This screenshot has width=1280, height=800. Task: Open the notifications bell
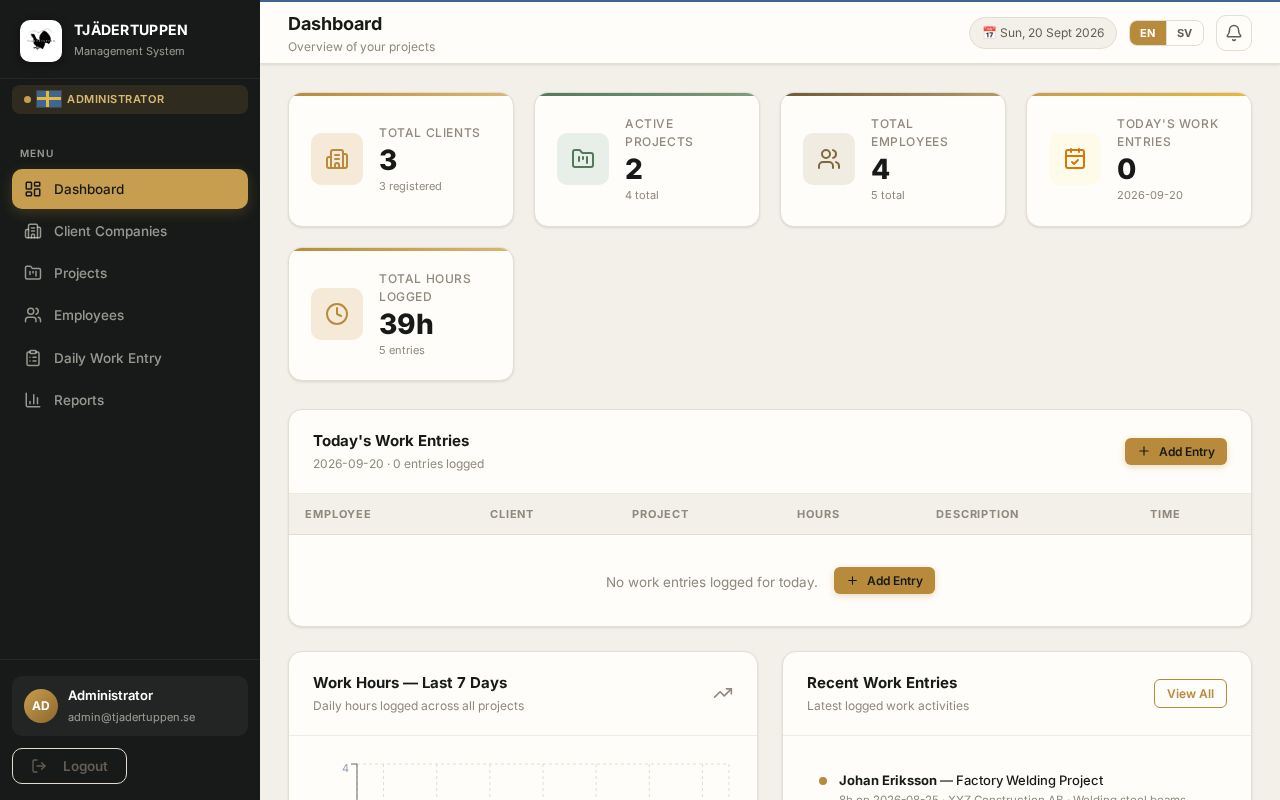click(1234, 33)
